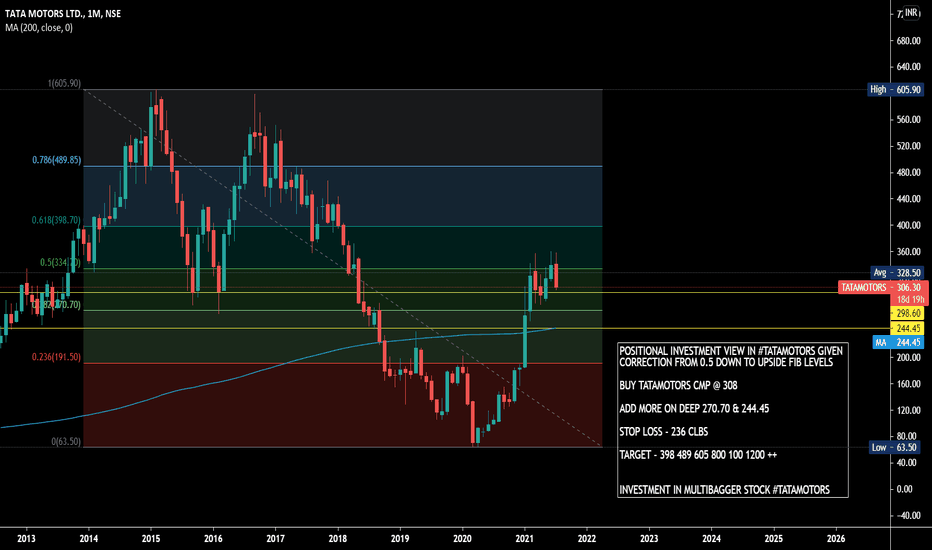Click the 400.00 price axis value
Screen dimensions: 932x550
tap(908, 225)
